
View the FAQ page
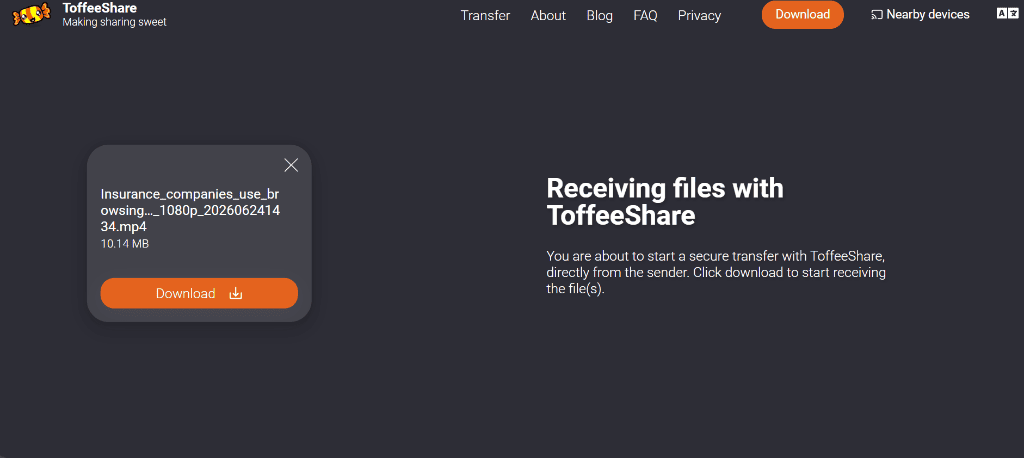pos(645,15)
